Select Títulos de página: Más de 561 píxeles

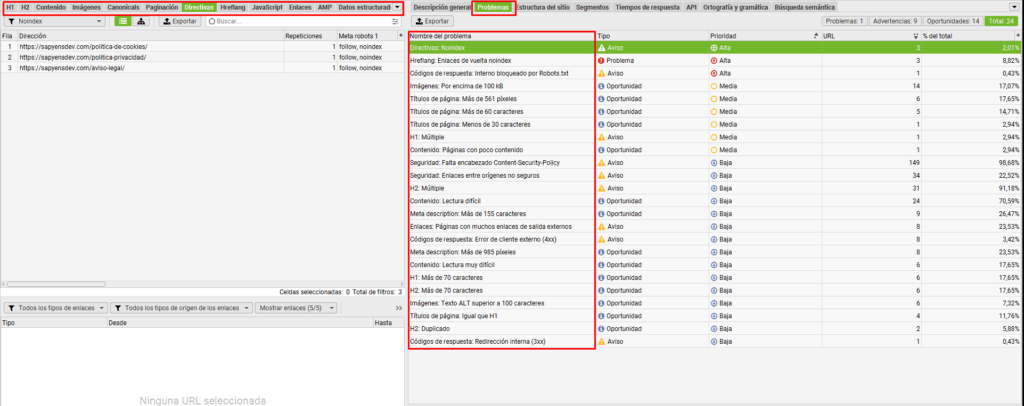pos(714,99)
